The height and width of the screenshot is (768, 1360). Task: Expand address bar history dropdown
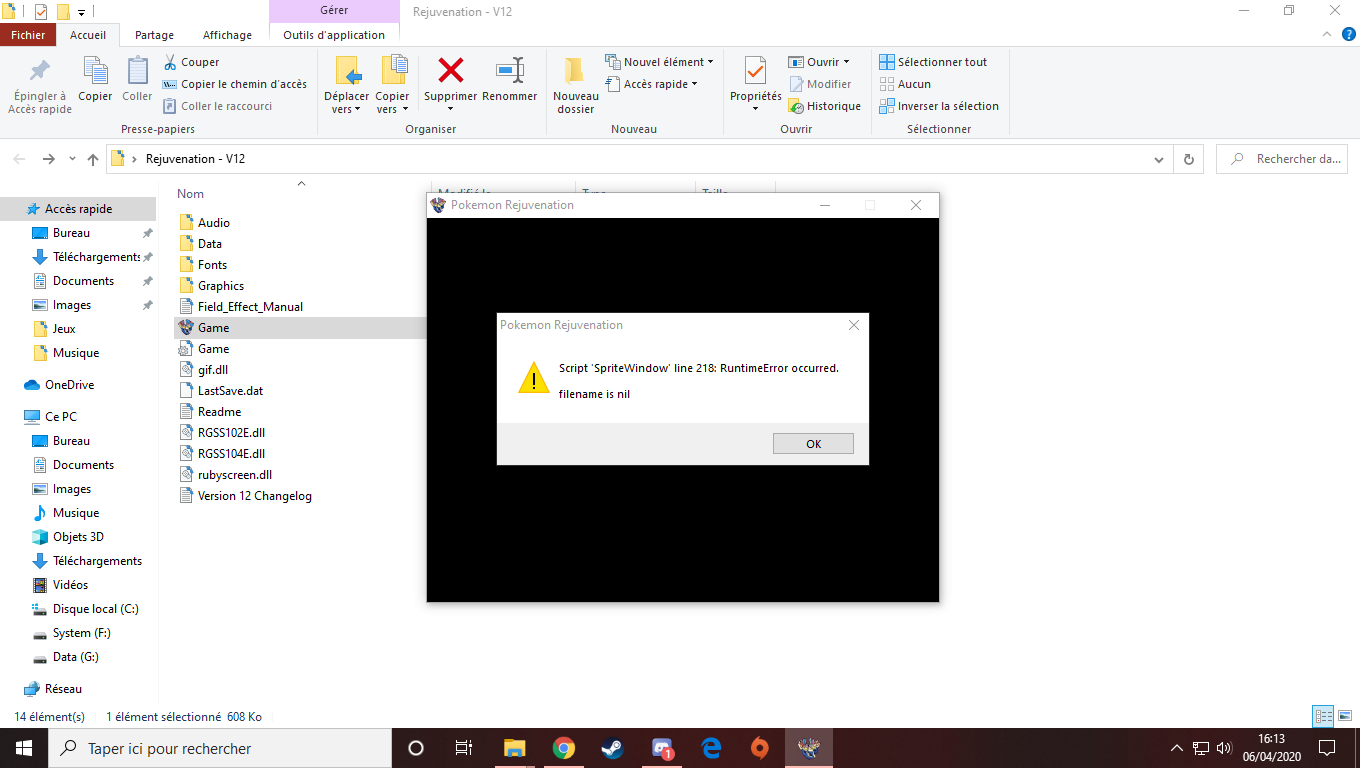[x=1158, y=159]
